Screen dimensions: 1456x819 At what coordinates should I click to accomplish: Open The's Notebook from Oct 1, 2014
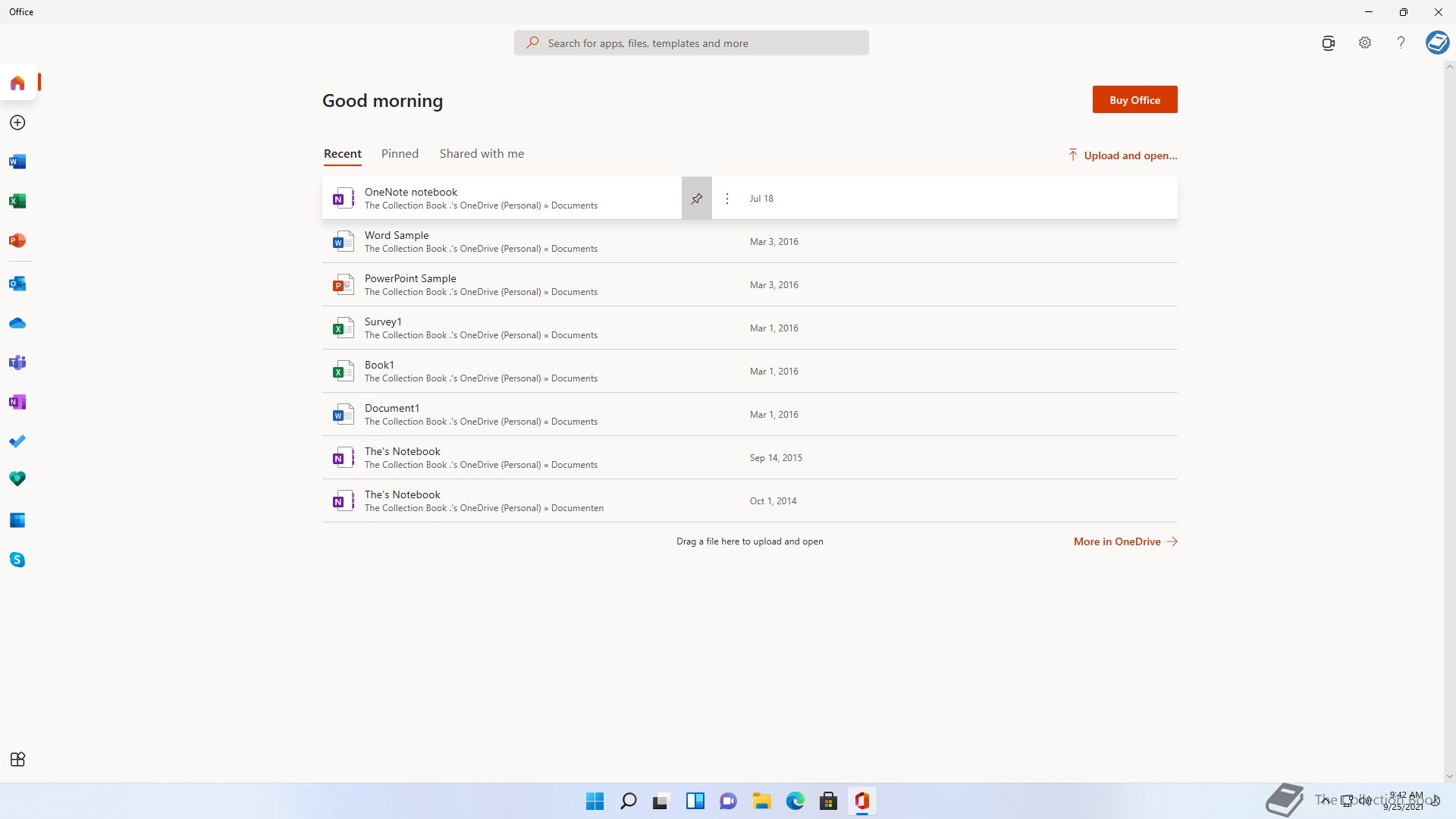[749, 501]
